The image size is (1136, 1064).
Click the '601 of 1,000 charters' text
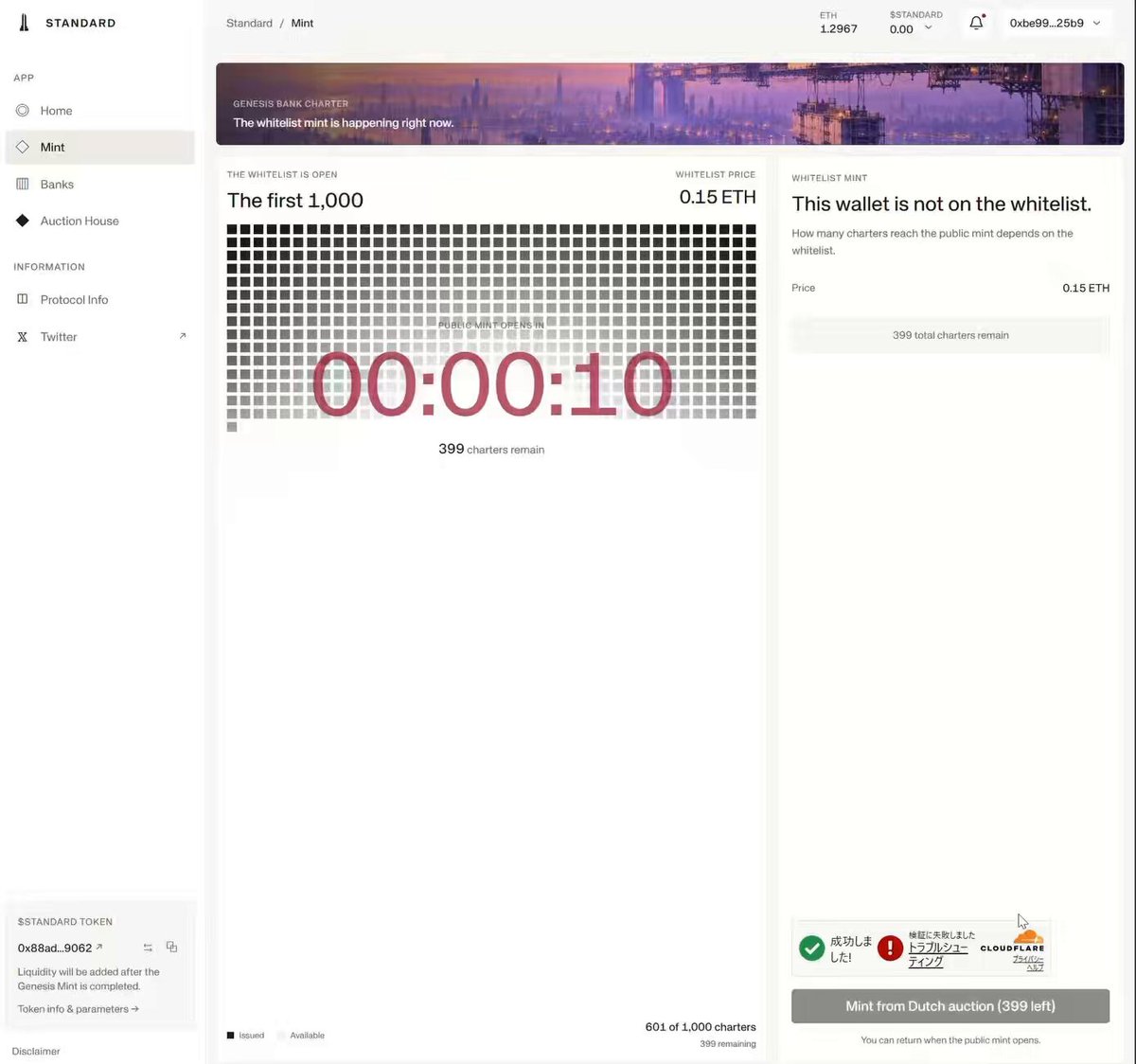[701, 1027]
